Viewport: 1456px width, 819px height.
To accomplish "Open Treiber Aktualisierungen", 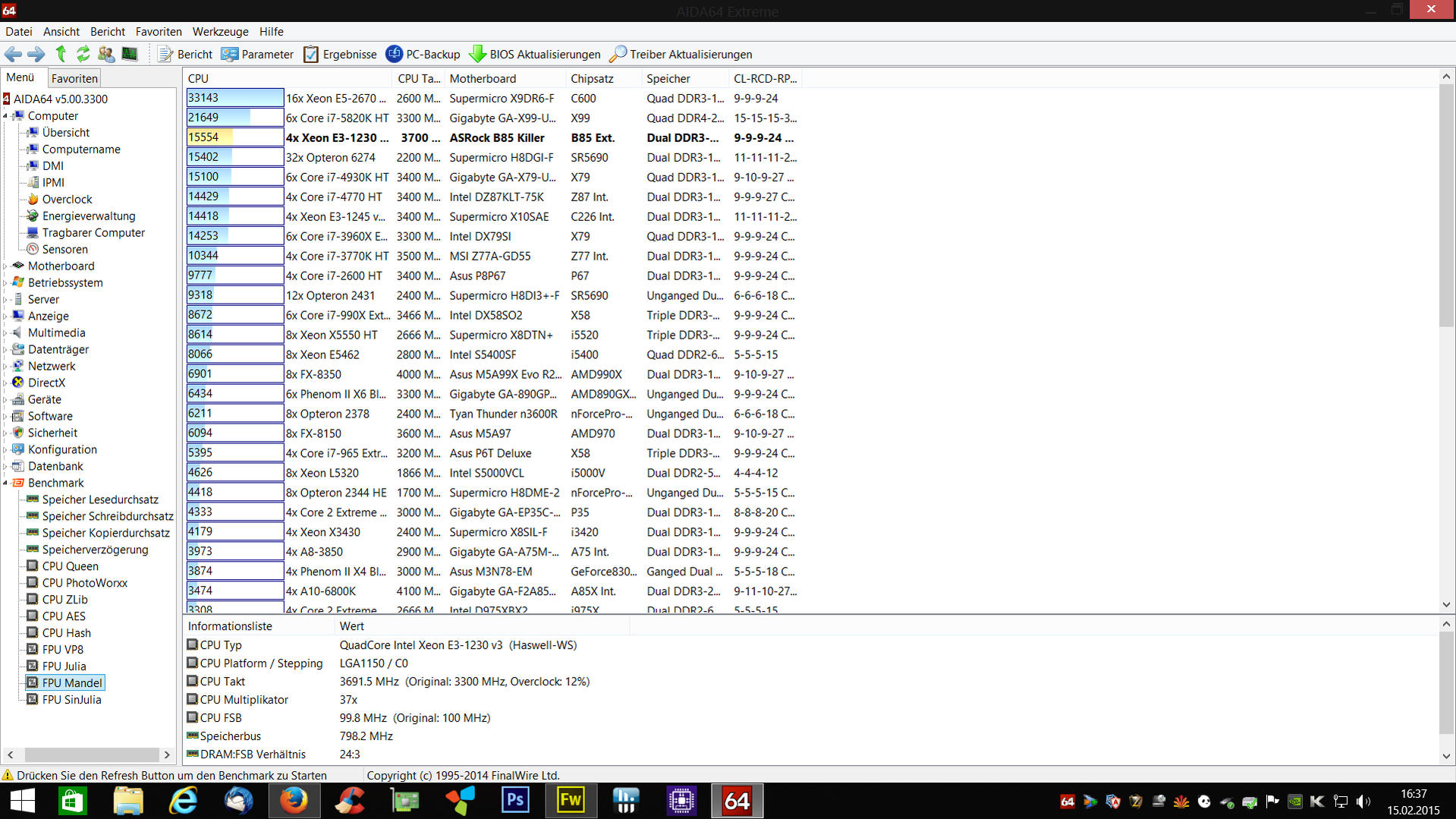I will (681, 54).
